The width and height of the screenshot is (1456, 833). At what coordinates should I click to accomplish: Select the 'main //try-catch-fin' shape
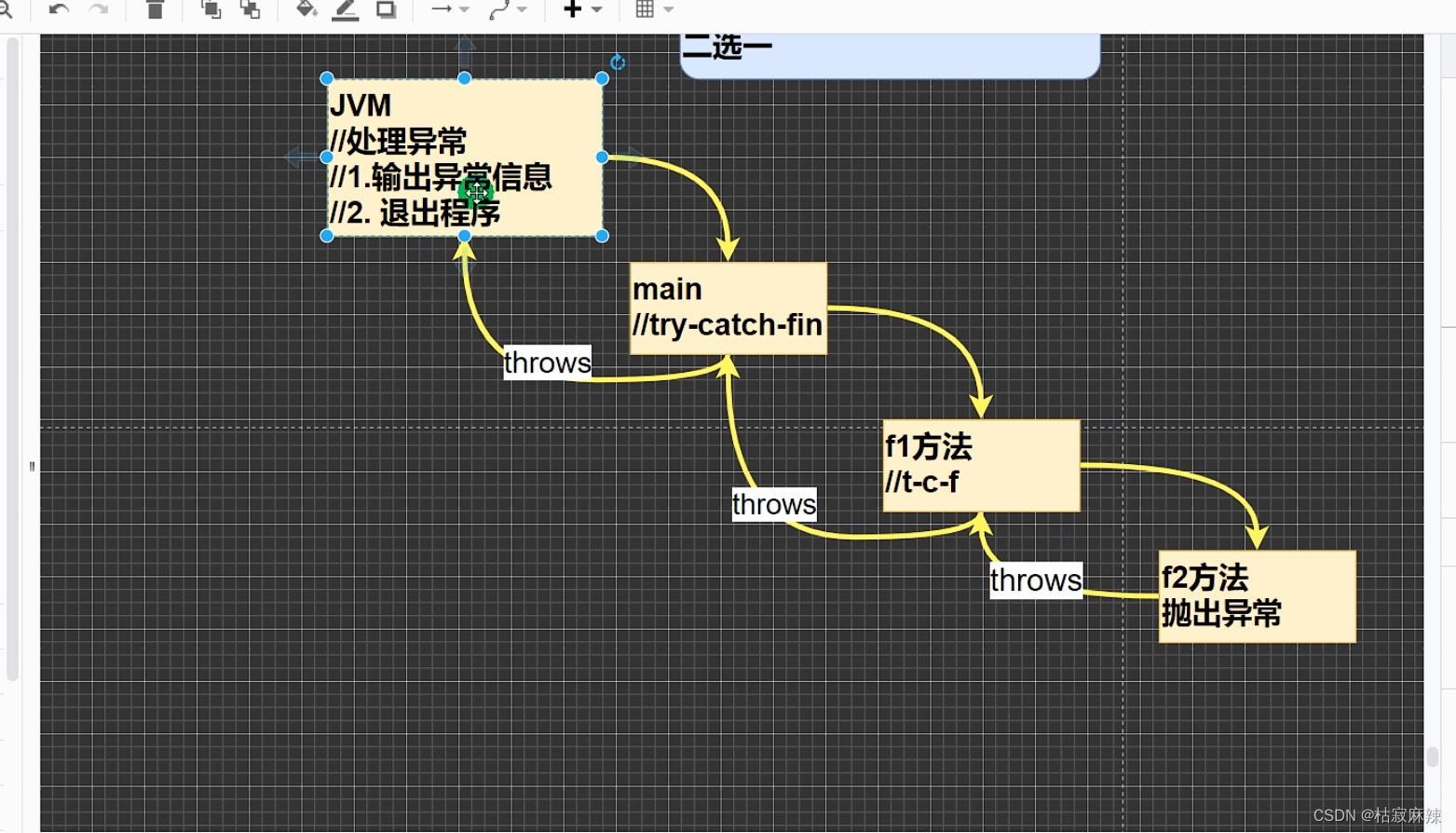[727, 307]
